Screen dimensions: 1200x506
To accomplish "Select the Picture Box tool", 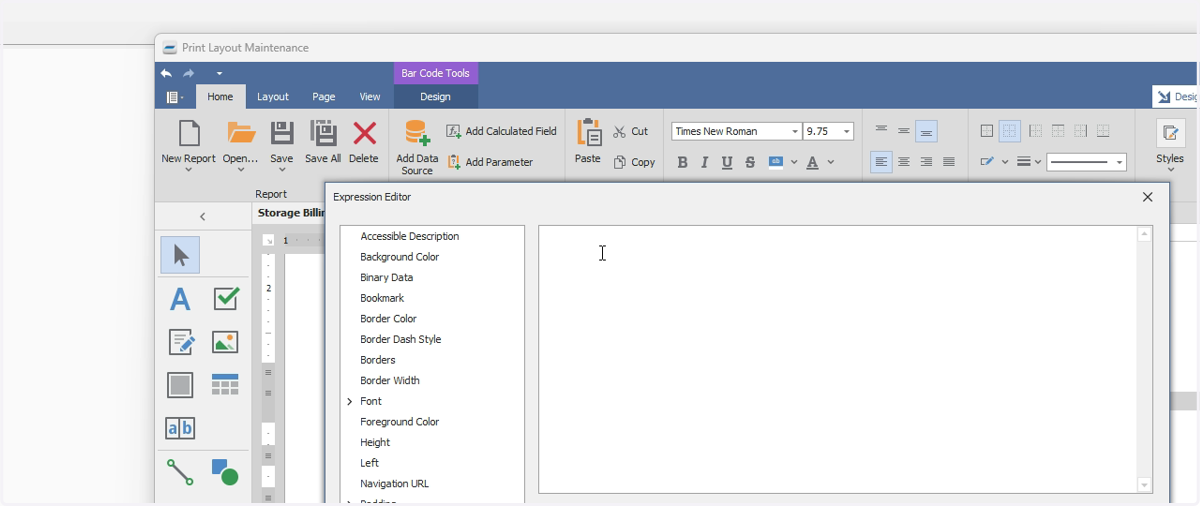I will tap(225, 342).
